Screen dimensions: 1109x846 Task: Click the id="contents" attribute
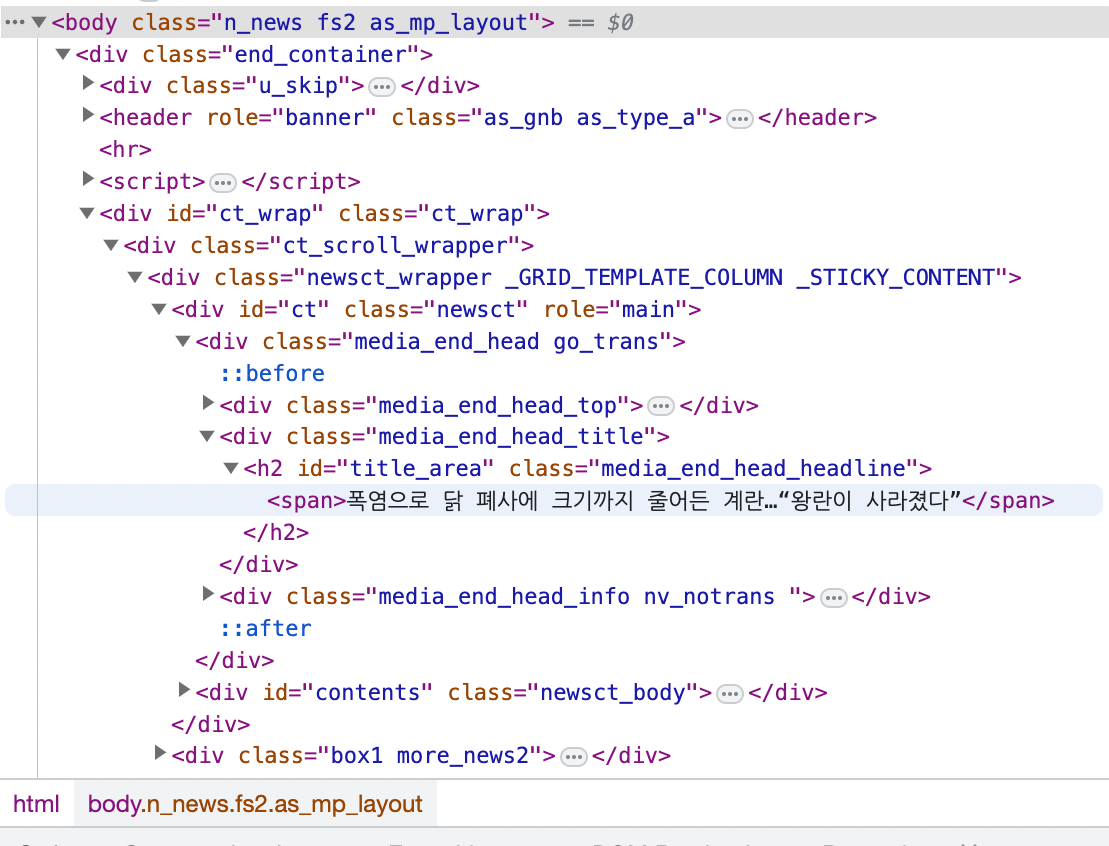(348, 693)
